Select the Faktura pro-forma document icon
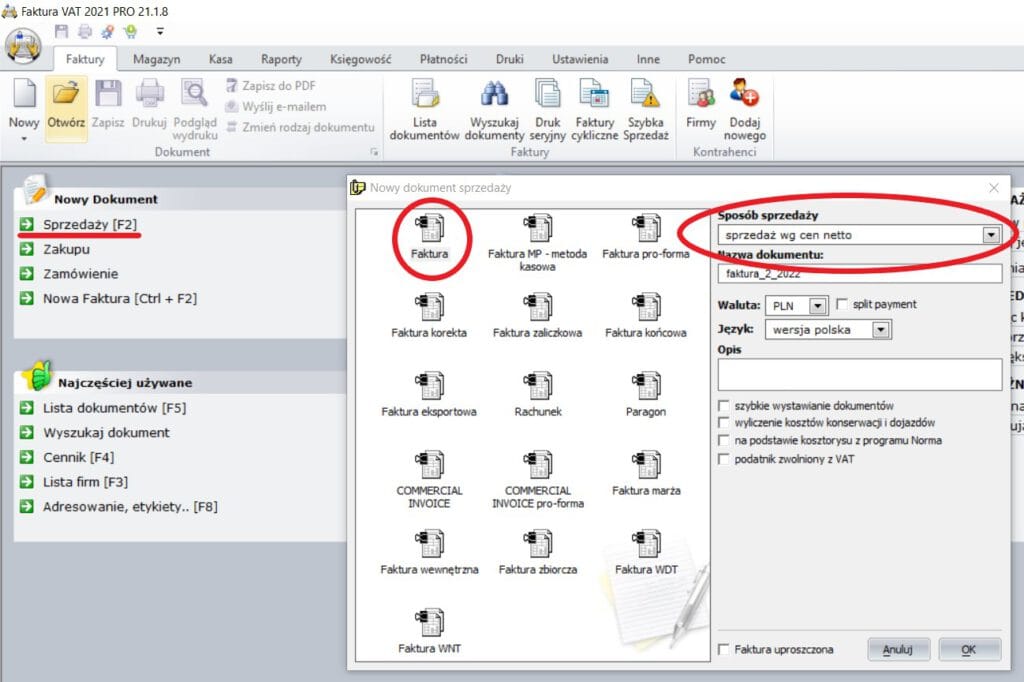The height and width of the screenshot is (682, 1024). point(645,227)
